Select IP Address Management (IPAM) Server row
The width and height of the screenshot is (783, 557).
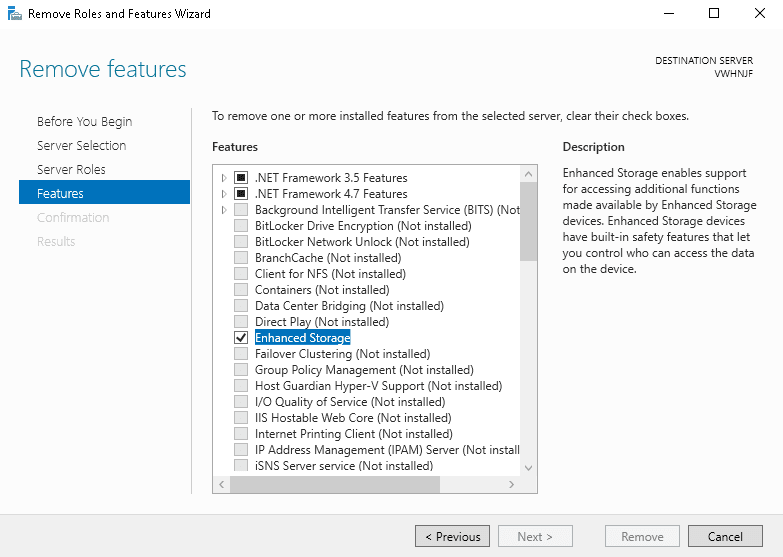pos(387,450)
